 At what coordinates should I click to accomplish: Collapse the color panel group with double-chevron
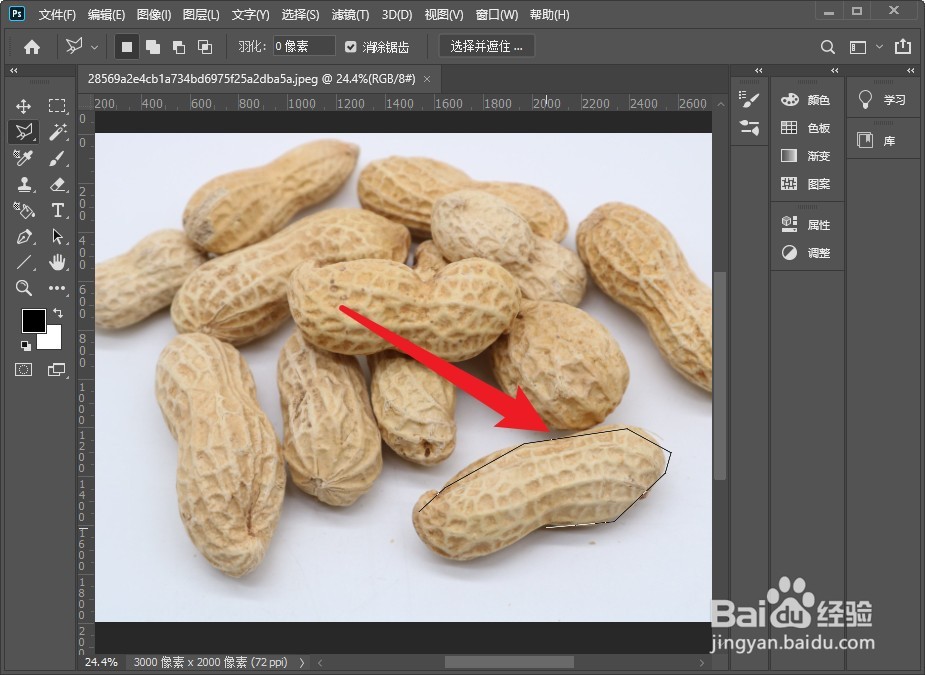coord(833,70)
